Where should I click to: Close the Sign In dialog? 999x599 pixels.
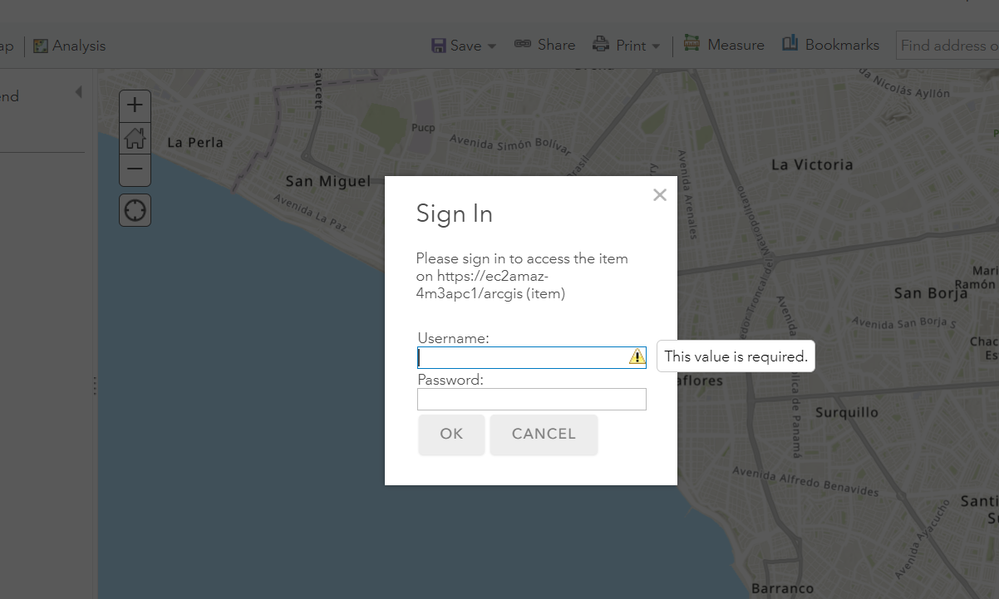[659, 195]
